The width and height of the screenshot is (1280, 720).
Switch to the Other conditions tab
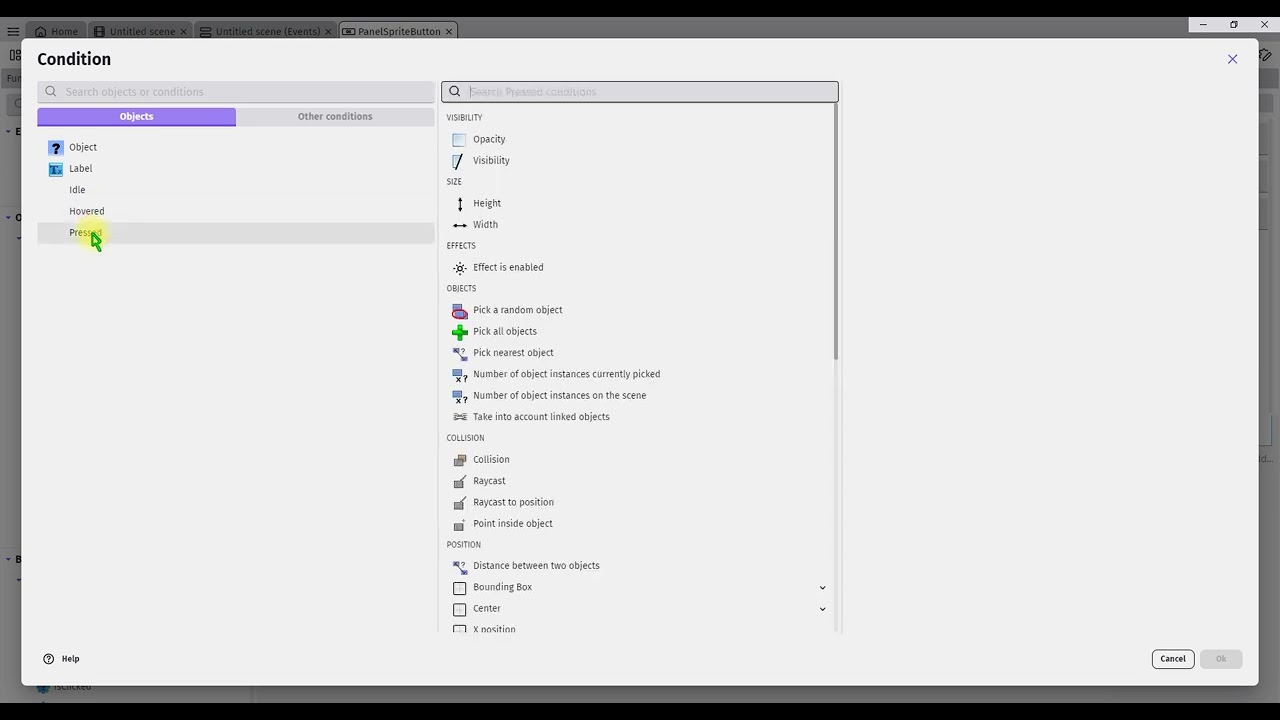(335, 117)
